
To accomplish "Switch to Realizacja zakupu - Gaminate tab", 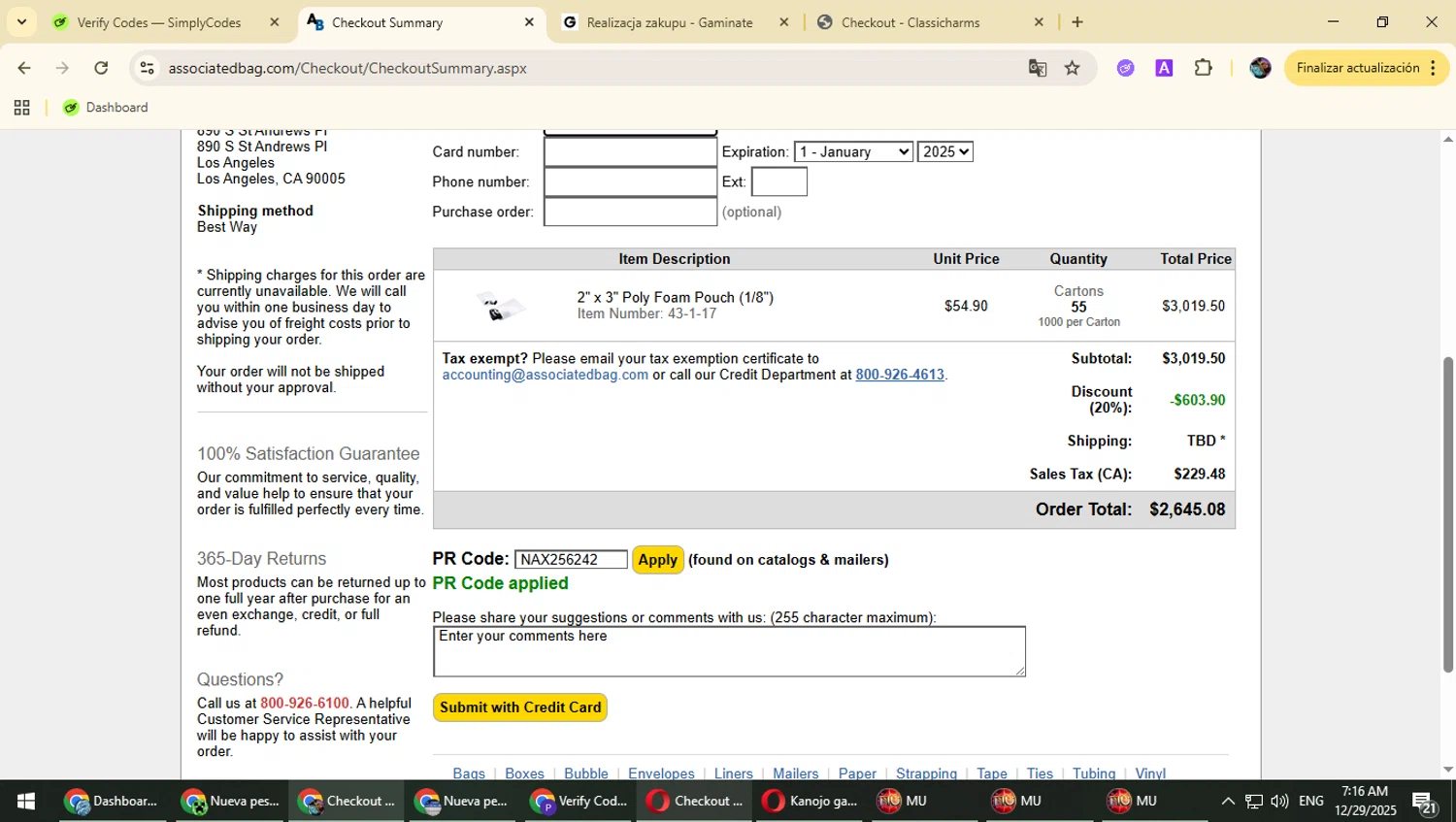I will click(670, 22).
